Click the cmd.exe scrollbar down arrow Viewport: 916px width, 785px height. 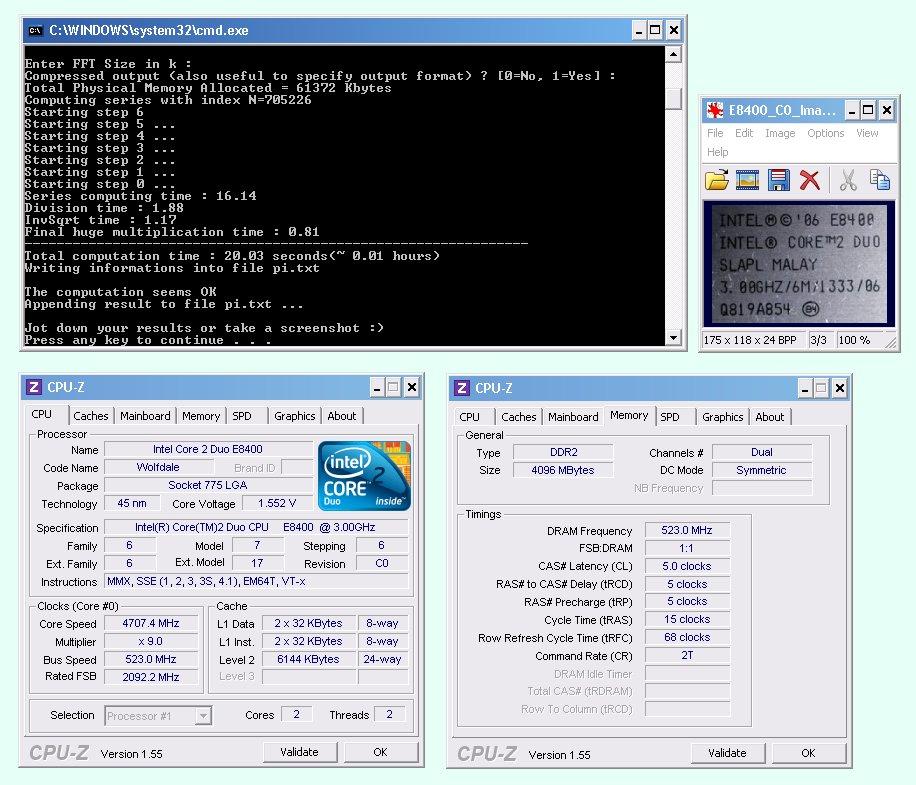point(673,338)
